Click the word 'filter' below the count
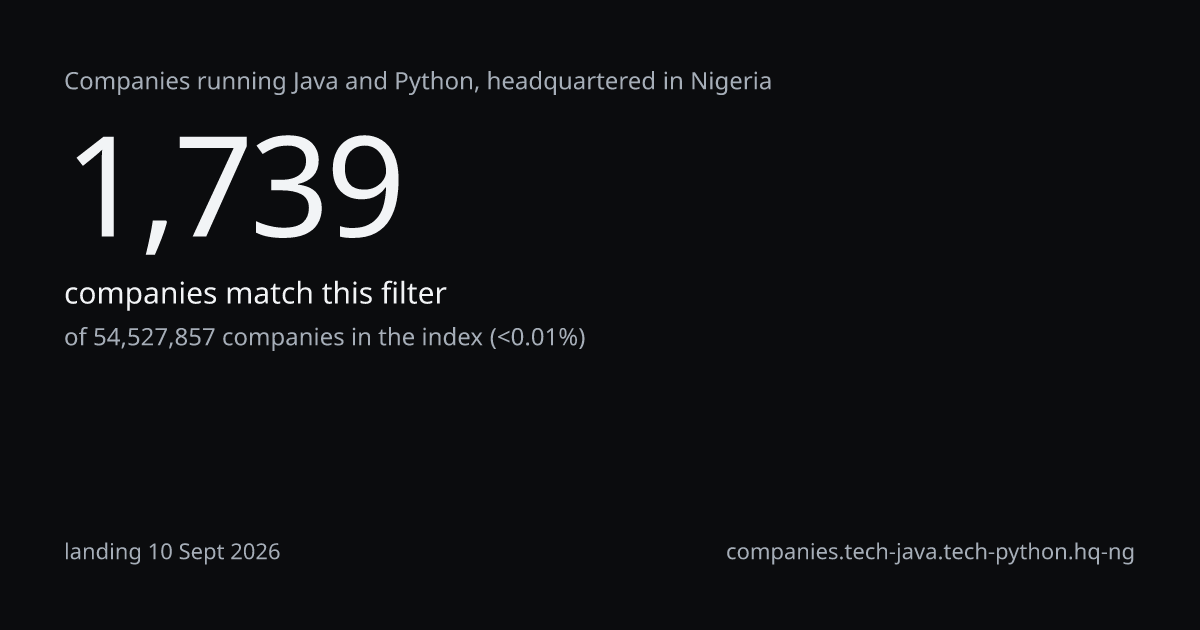This screenshot has width=1200, height=630. (x=413, y=294)
